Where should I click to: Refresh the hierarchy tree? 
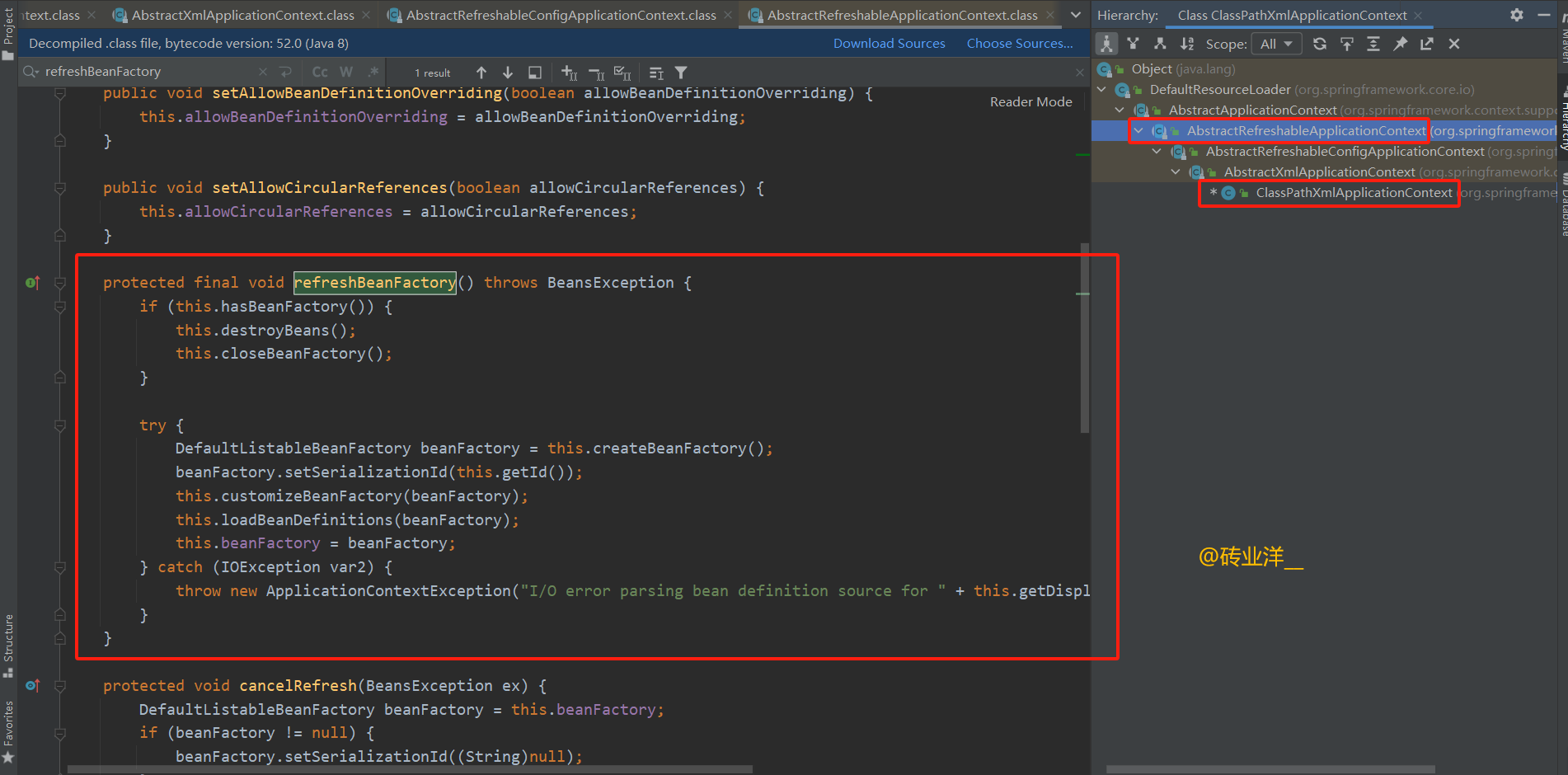(1320, 44)
